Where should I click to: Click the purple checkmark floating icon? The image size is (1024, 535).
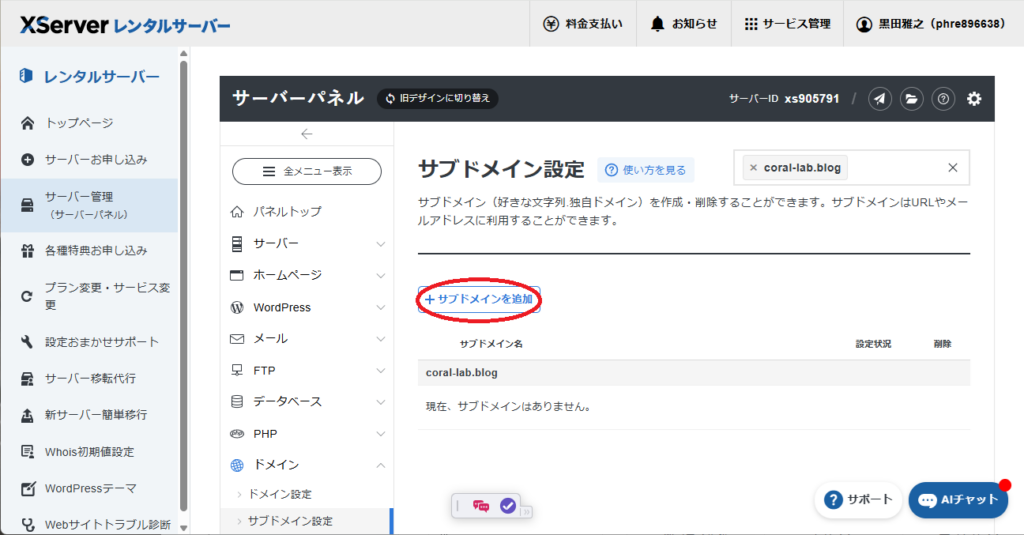tap(507, 506)
